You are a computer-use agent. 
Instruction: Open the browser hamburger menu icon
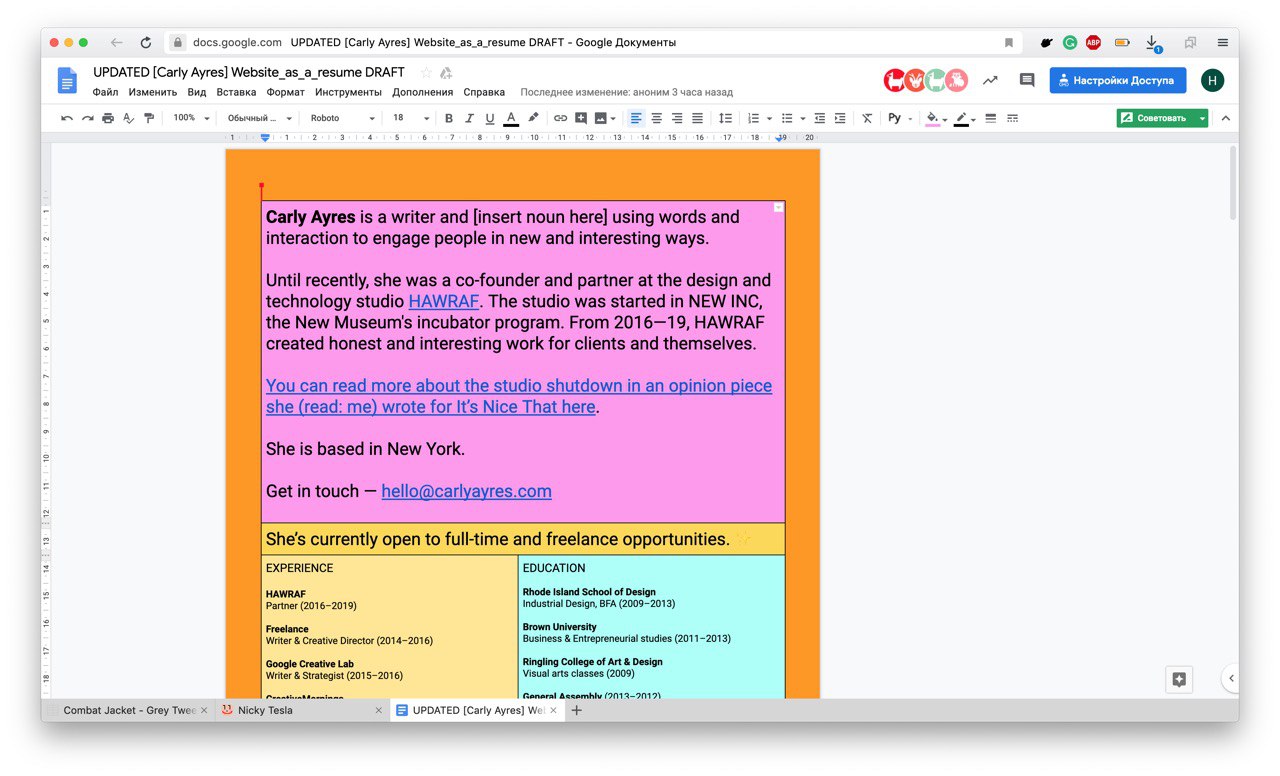pos(1223,43)
